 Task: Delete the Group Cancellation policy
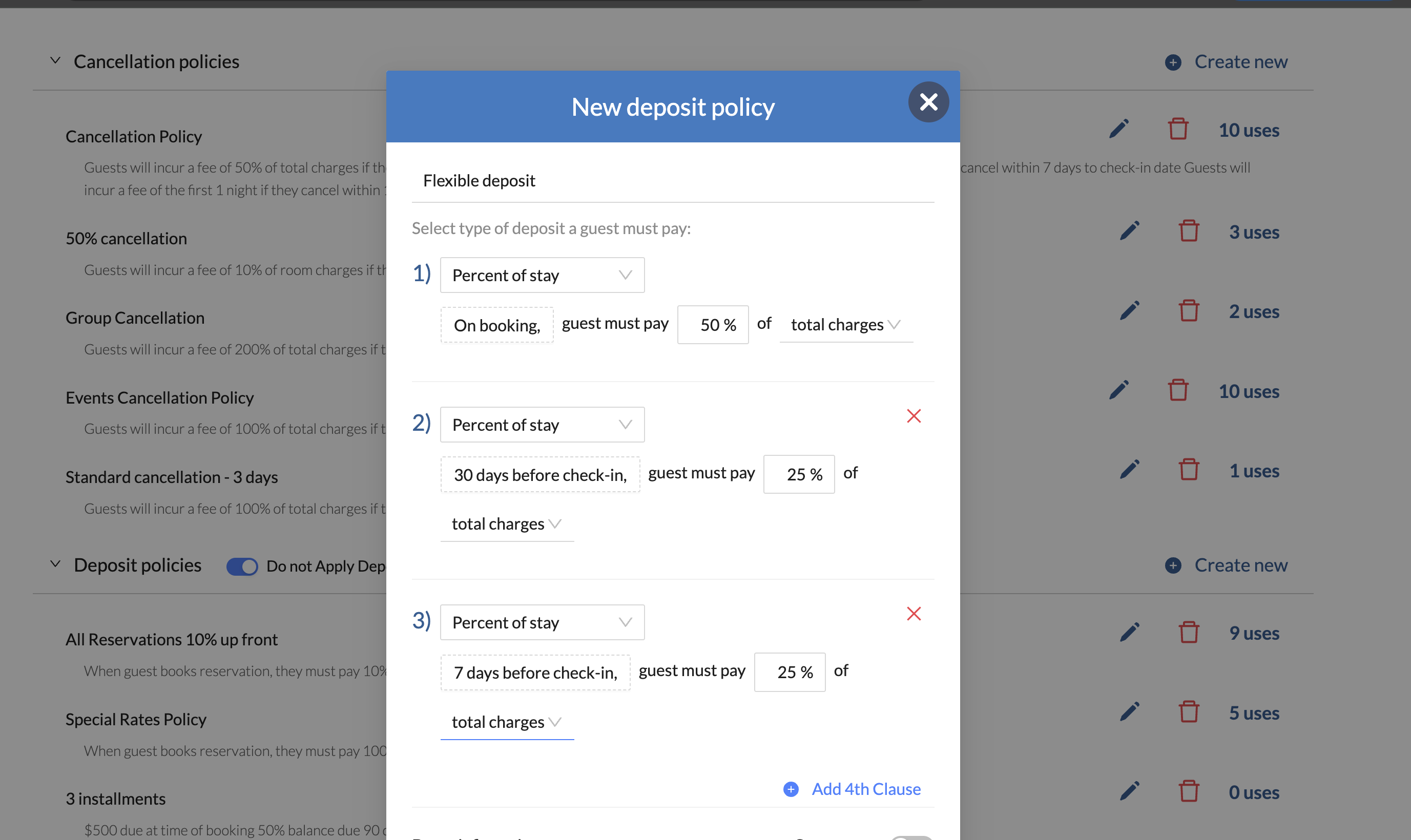point(1189,311)
